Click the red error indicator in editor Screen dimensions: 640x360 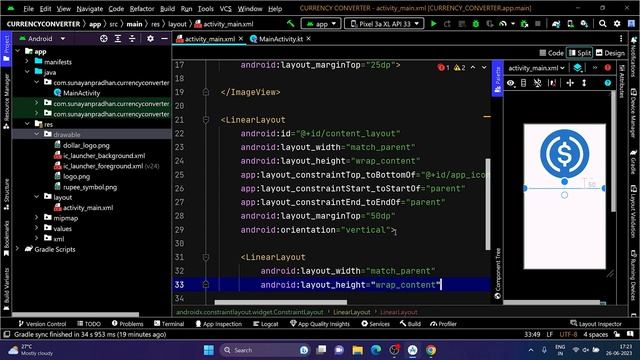pyautogui.click(x=443, y=67)
